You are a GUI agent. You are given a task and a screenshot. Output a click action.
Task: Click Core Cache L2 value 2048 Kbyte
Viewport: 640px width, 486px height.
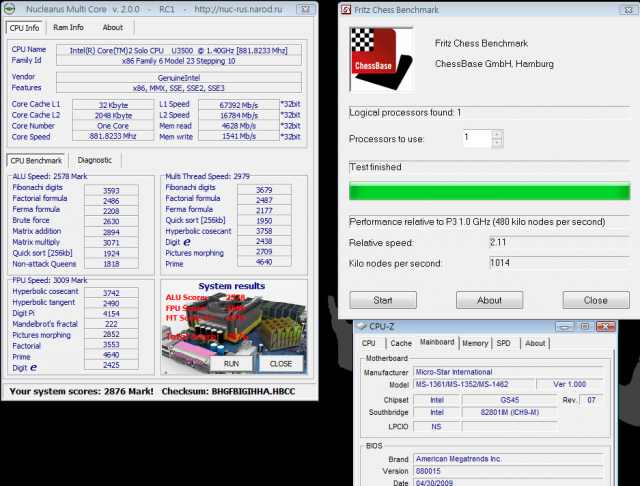(x=113, y=115)
